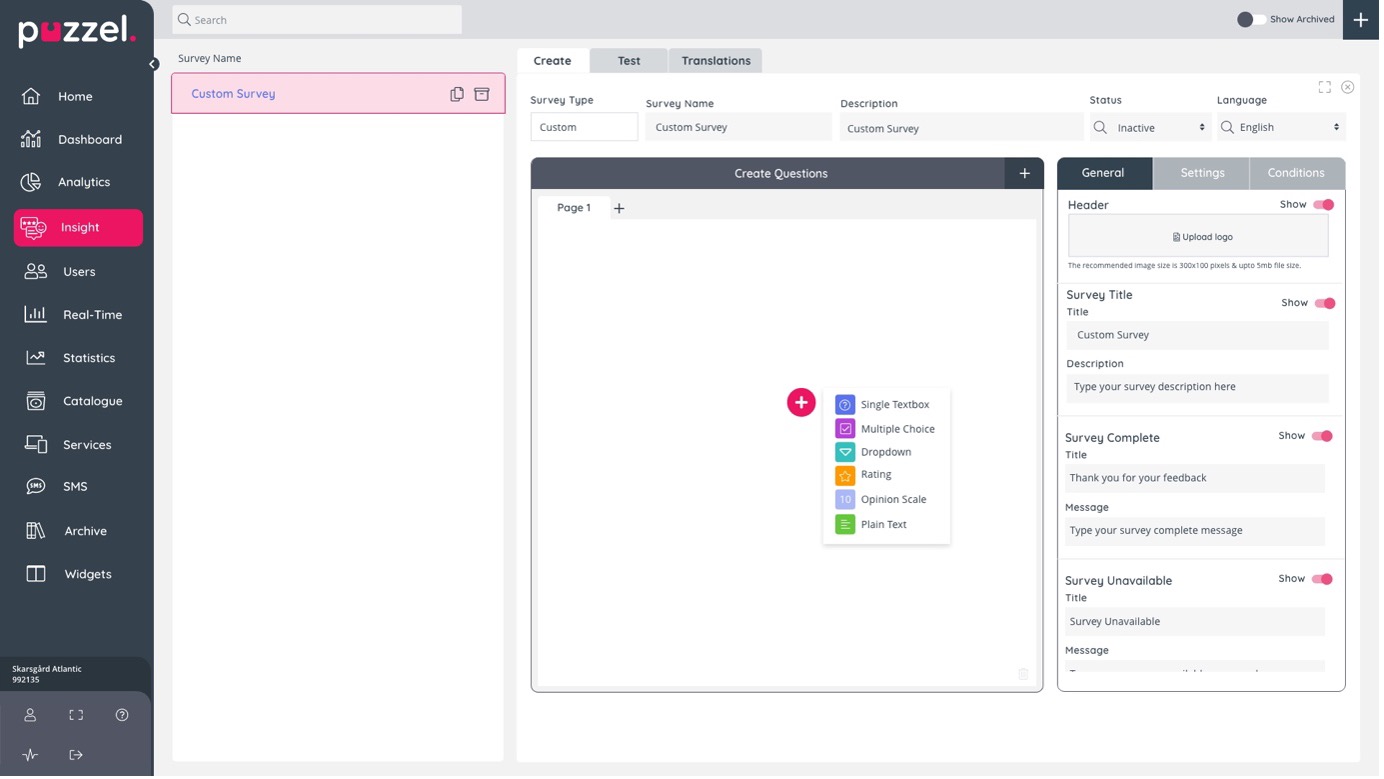Screen dimensions: 1384x779
Task: Click the pink plus add-question button
Action: (803, 403)
